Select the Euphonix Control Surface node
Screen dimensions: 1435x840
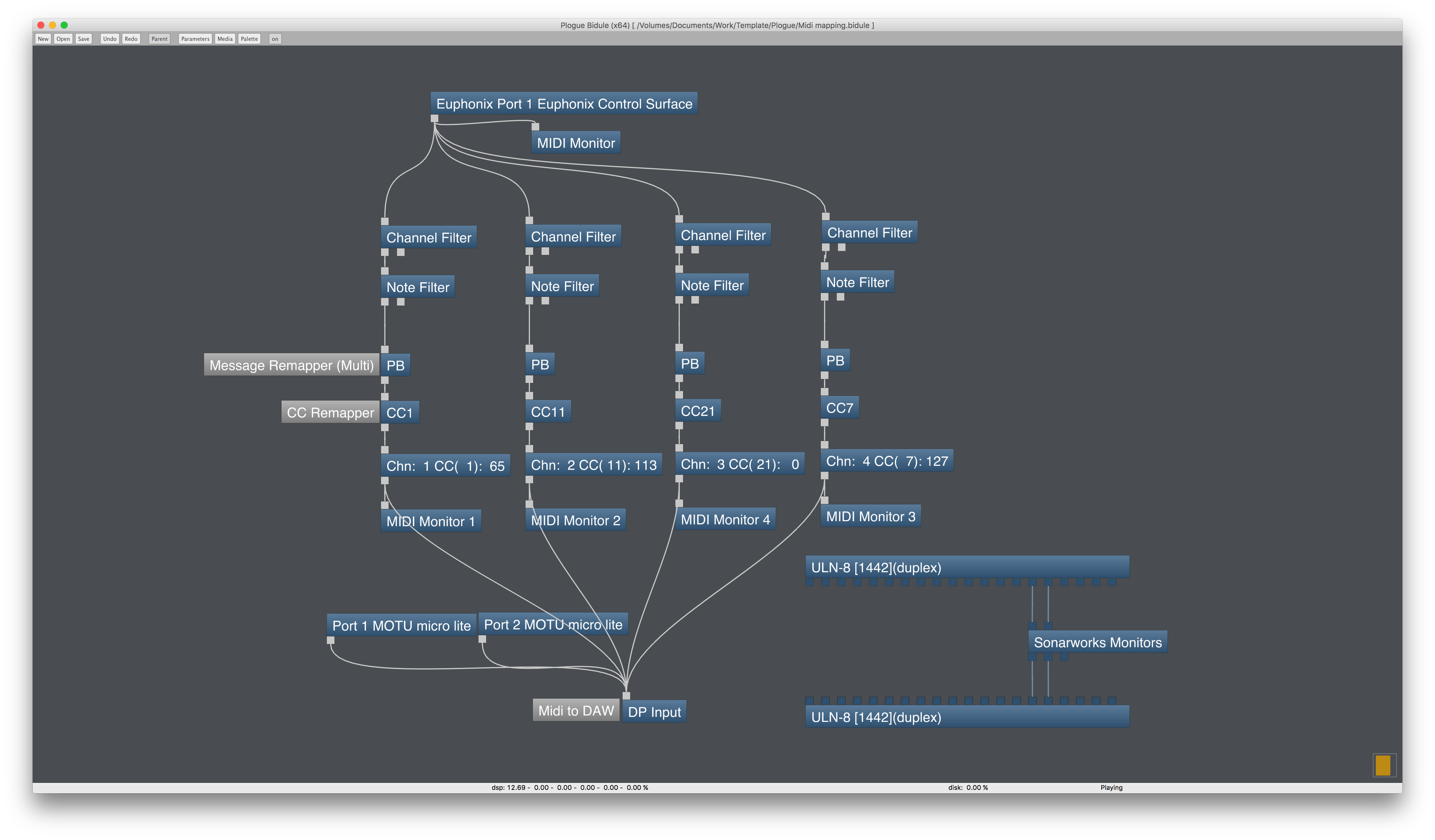coord(564,104)
